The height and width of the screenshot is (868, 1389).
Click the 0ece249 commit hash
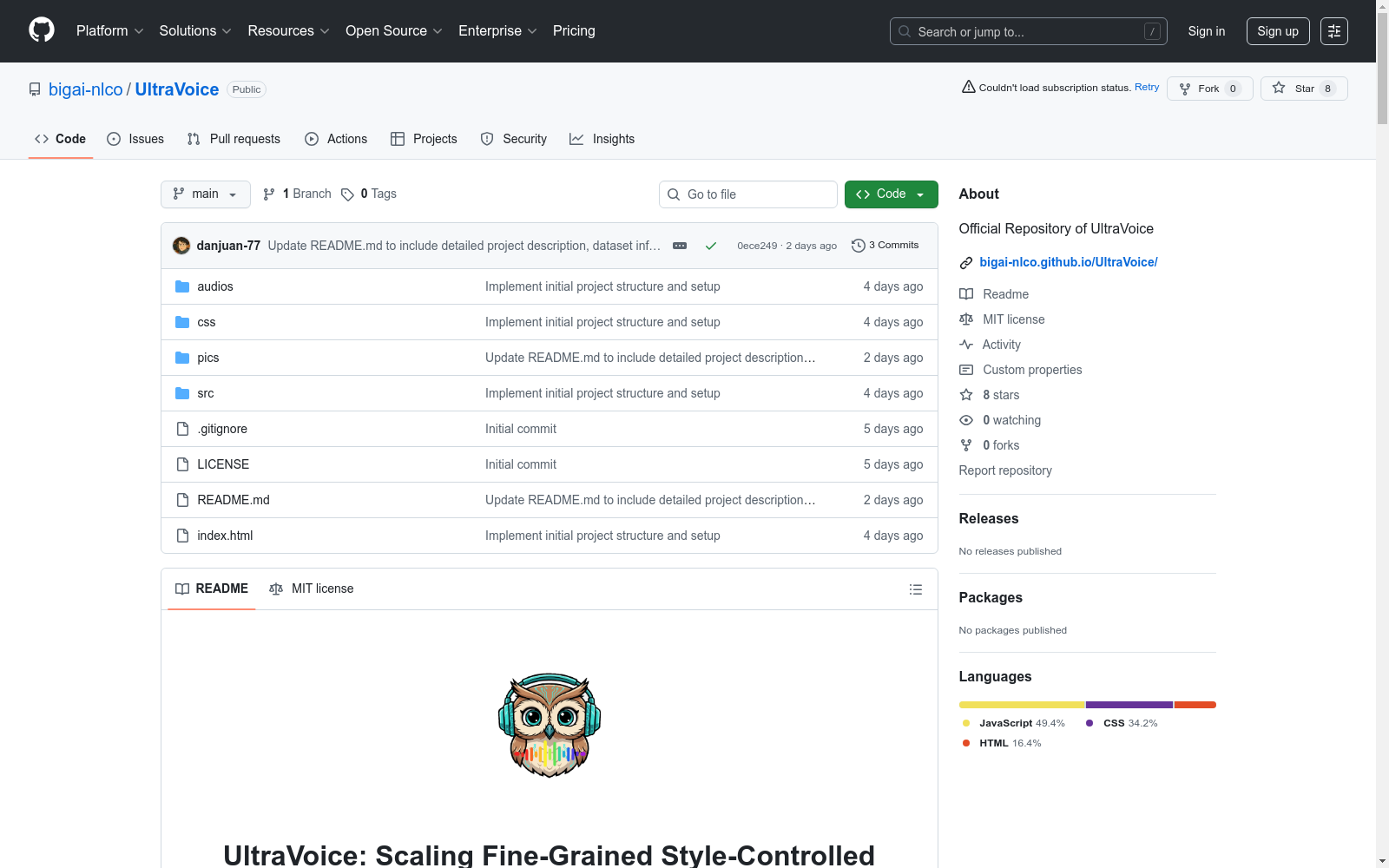pos(757,246)
